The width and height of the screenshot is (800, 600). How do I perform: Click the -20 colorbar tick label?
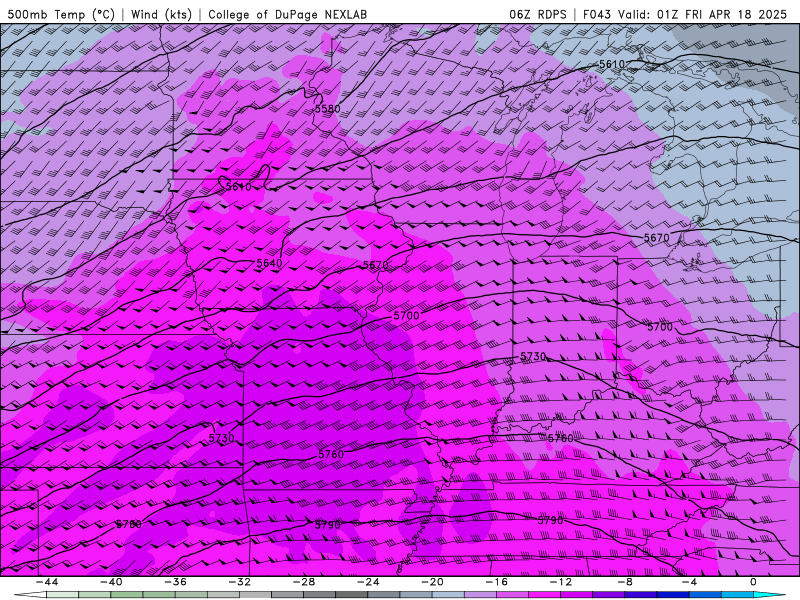(x=432, y=582)
